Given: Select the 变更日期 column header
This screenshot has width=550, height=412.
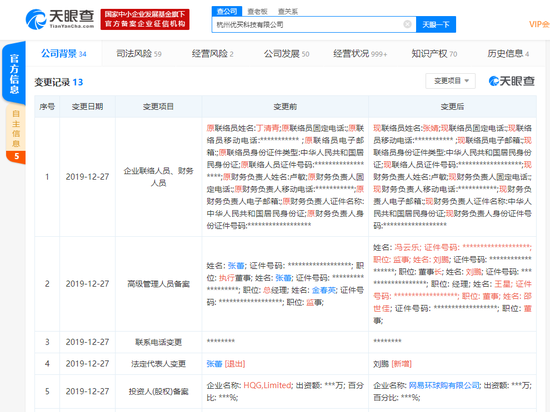Looking at the screenshot, I should 87,107.
